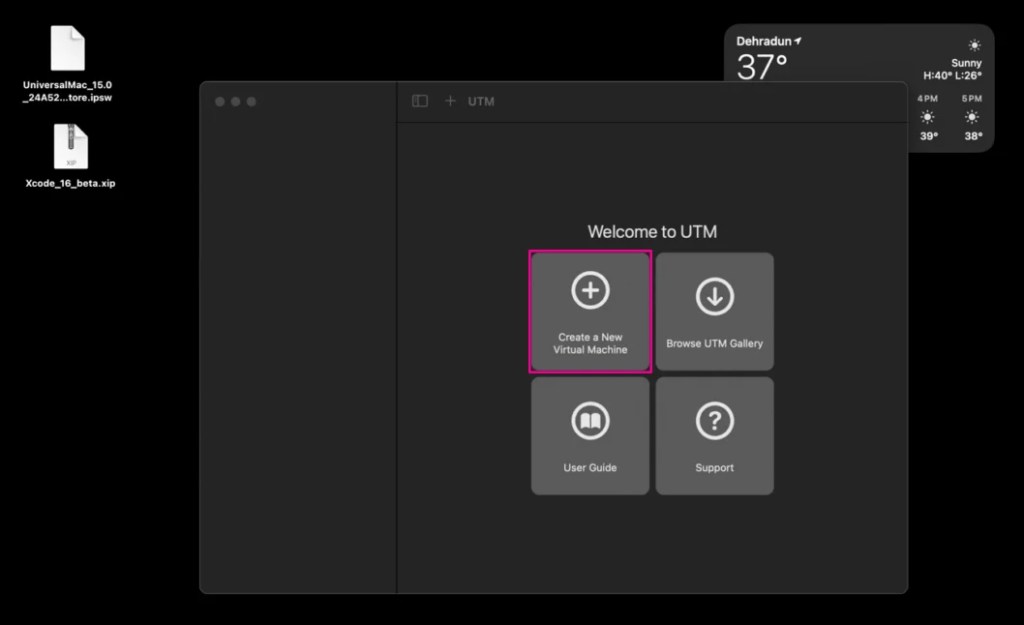This screenshot has height=625, width=1024.
Task: Click the 38° forecast temperature
Action: pyautogui.click(x=973, y=136)
